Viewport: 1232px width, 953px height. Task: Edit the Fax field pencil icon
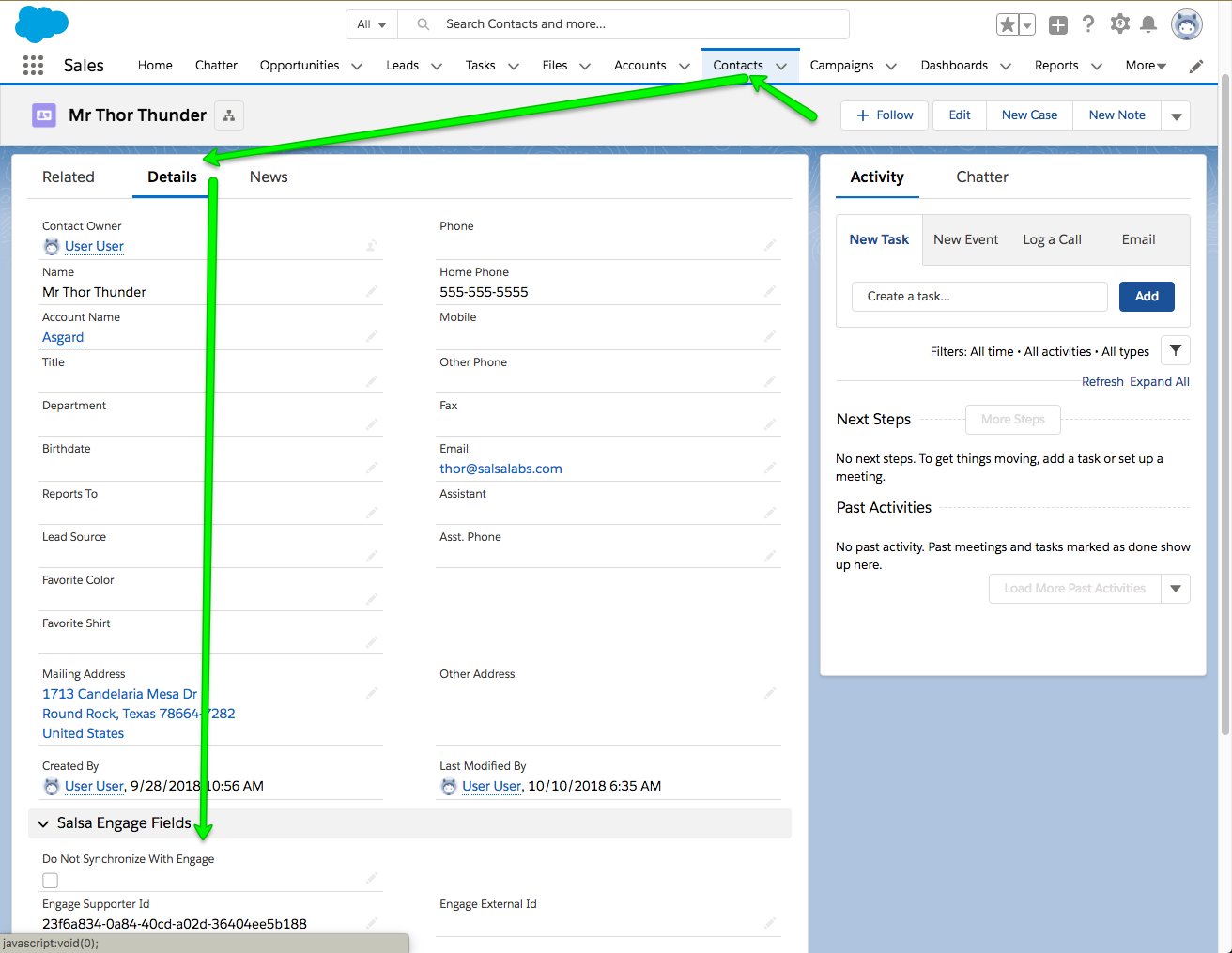770,424
